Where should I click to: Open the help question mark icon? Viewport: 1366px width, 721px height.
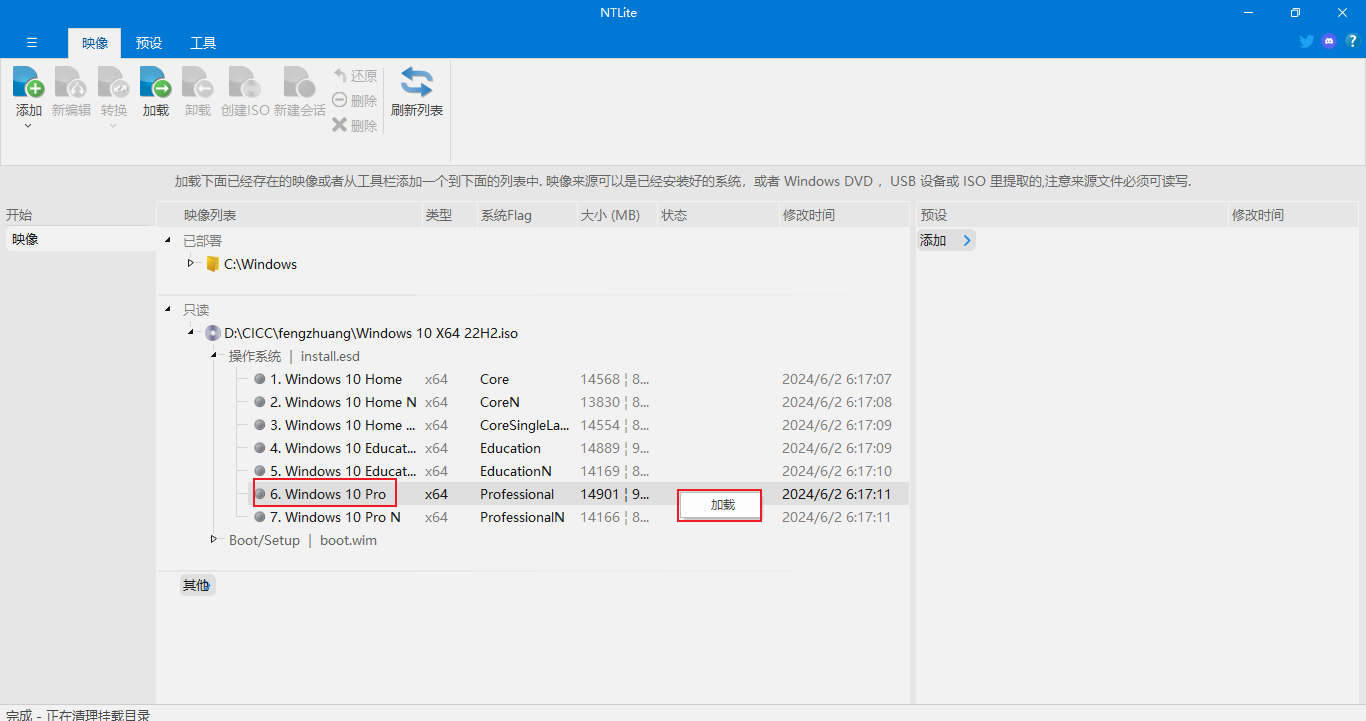coord(1352,42)
